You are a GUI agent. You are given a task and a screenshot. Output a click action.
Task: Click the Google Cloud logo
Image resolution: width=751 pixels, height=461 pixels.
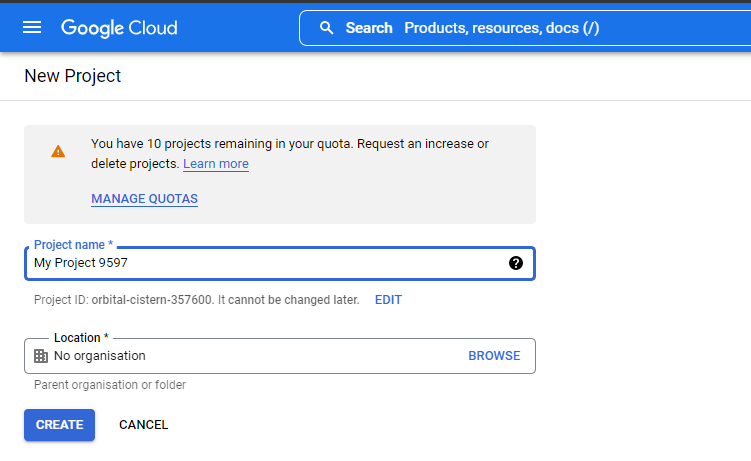[x=119, y=28]
